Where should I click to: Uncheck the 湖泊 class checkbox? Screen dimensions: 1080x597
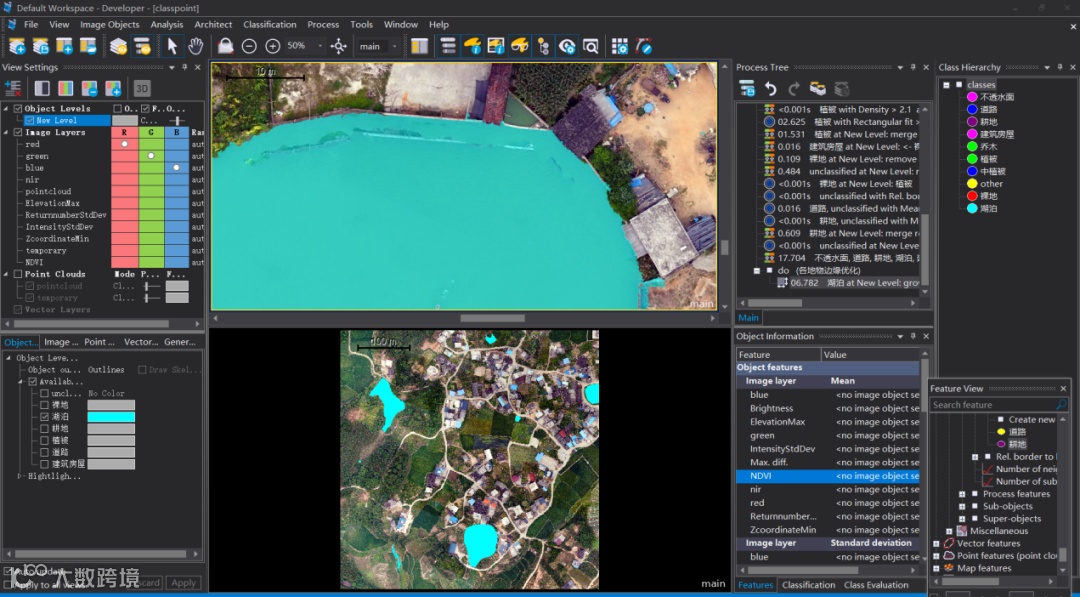44,417
